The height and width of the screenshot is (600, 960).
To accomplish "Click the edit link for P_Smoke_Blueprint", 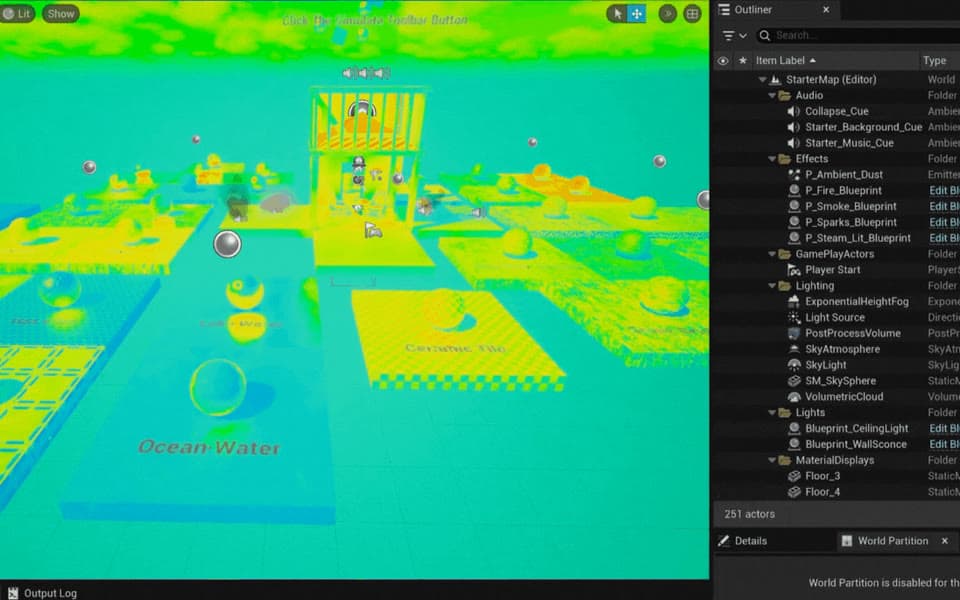I will [x=944, y=207].
